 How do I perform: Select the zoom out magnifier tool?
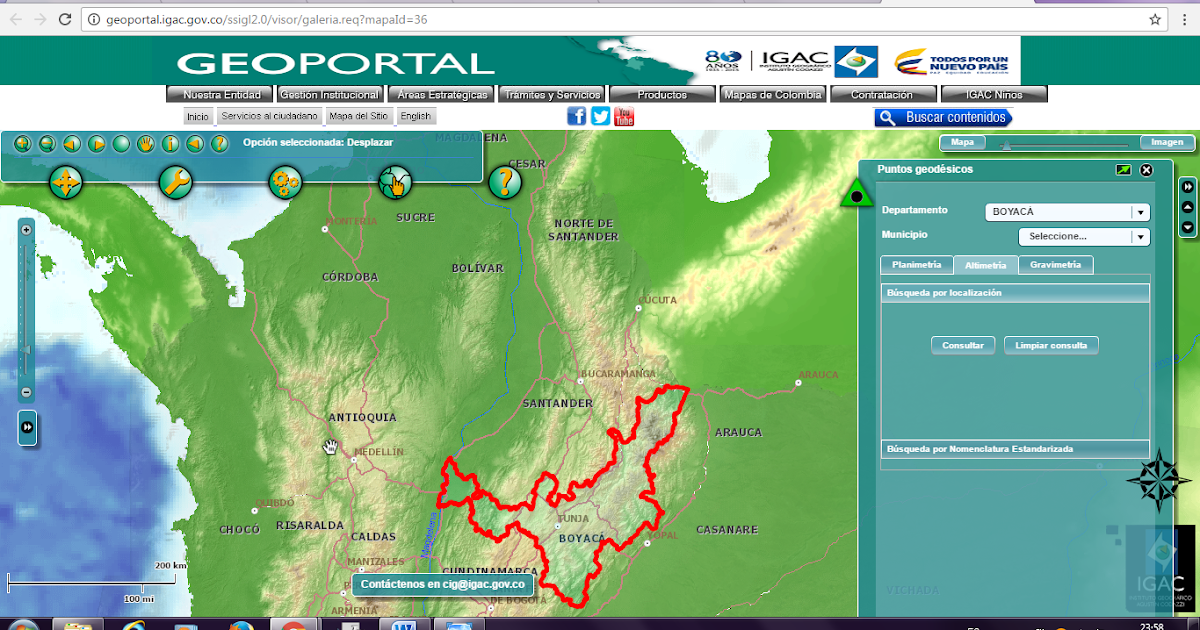pyautogui.click(x=45, y=143)
